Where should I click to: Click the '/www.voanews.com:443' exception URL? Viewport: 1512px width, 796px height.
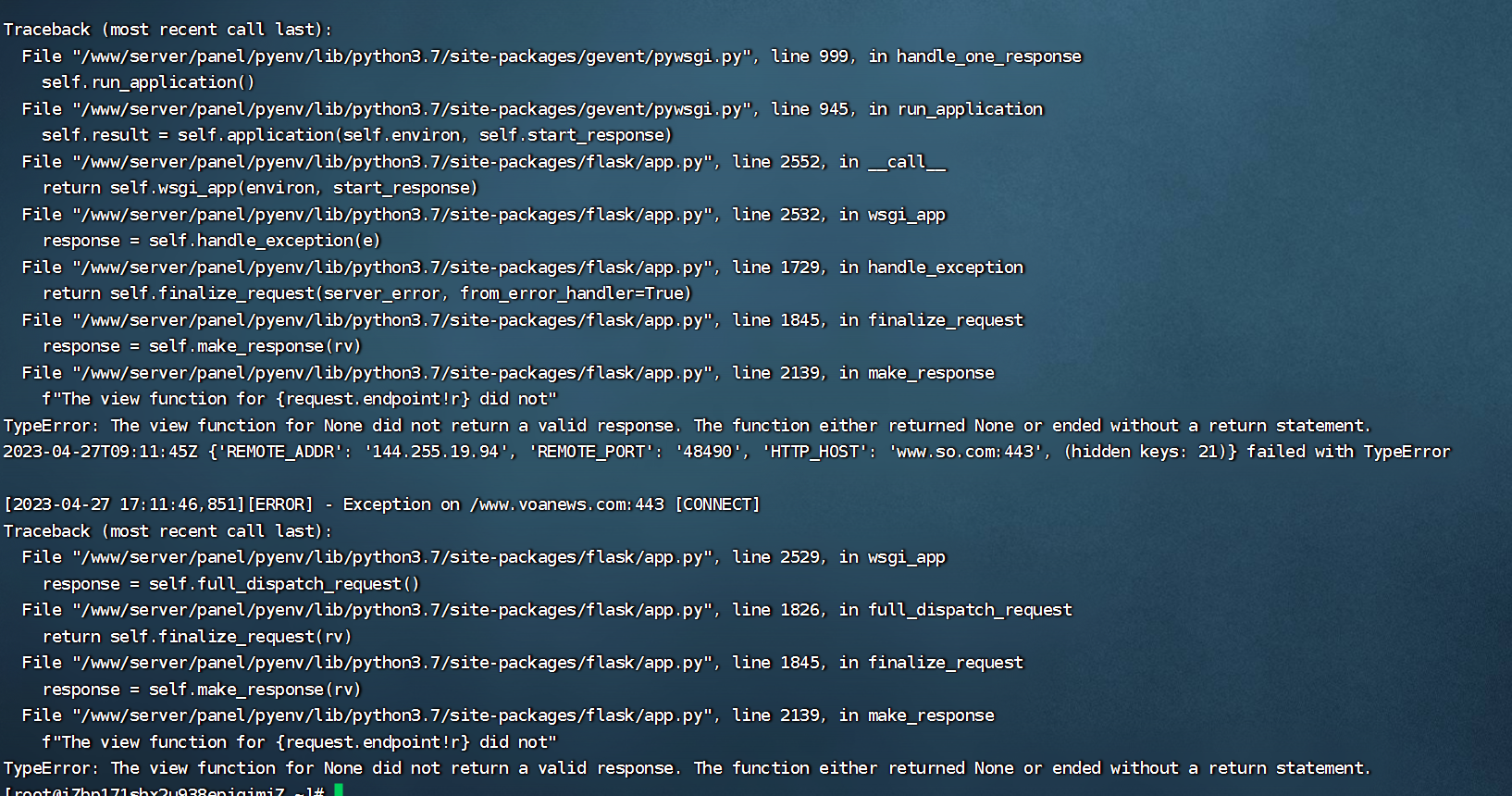tap(567, 504)
